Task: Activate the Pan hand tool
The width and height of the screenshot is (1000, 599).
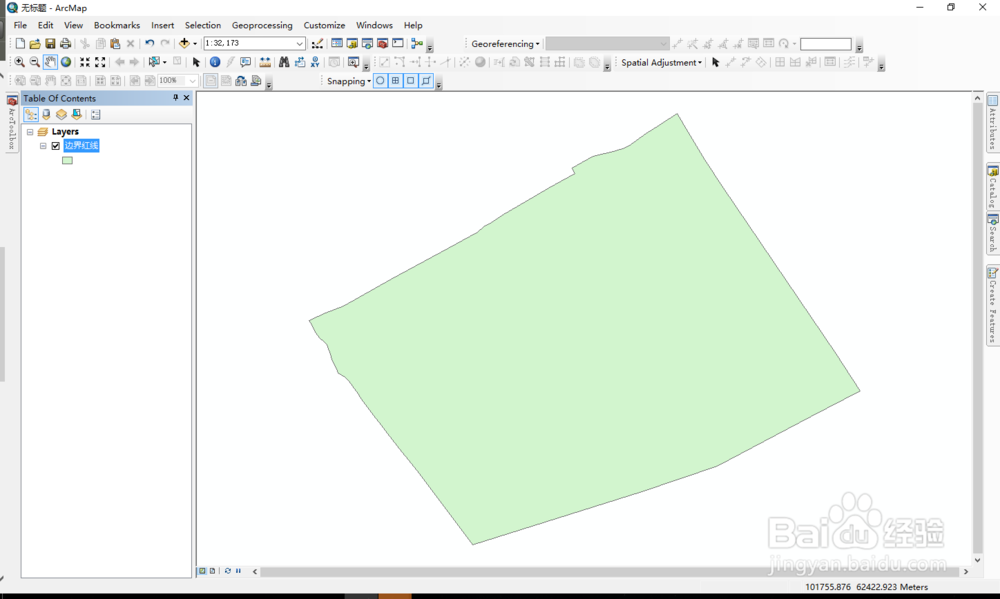Action: (50, 62)
